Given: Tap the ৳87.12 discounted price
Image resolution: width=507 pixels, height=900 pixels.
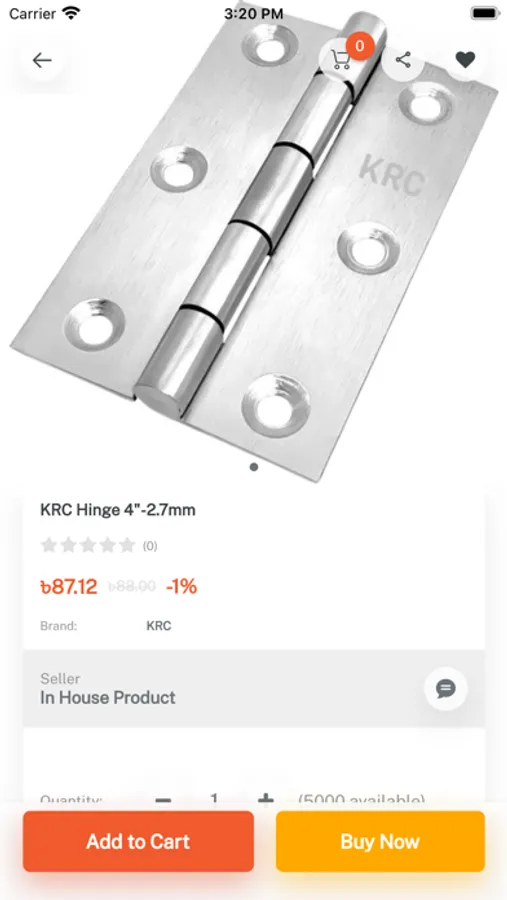Looking at the screenshot, I should pos(69,587).
